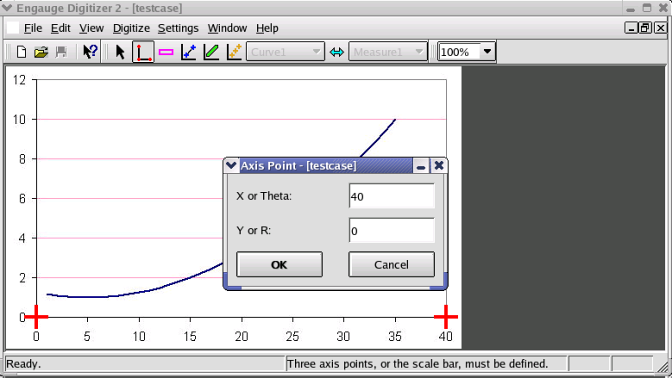This screenshot has width=672, height=378.
Task: Click Cancel in Axis Point dialog
Action: [x=391, y=264]
